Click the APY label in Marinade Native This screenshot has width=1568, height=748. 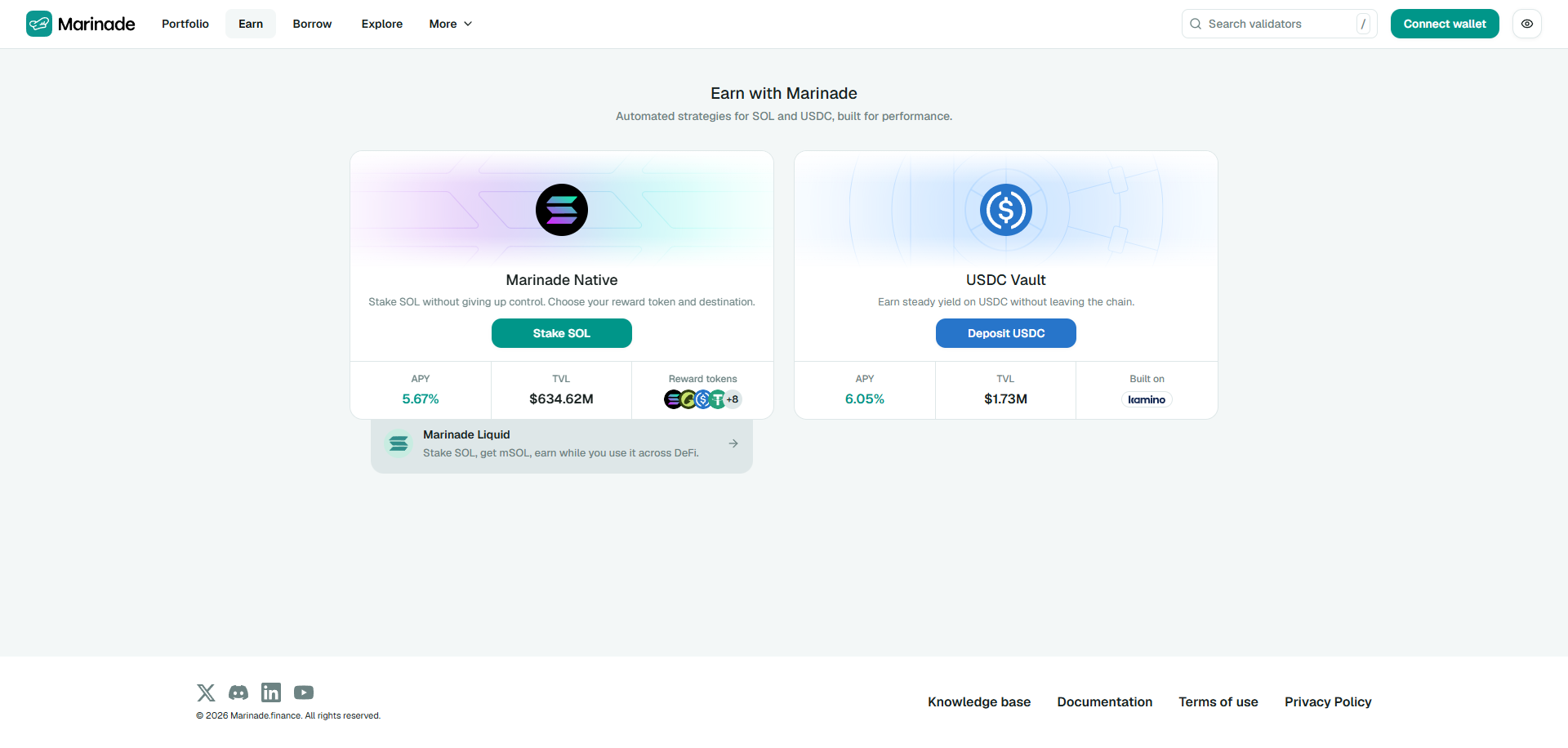point(421,379)
